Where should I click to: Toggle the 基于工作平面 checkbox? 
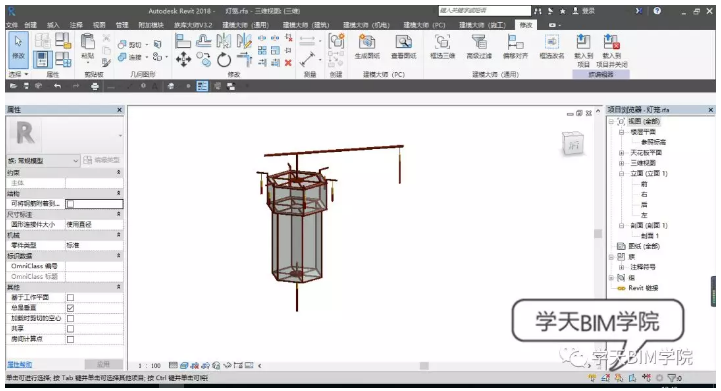(70, 297)
